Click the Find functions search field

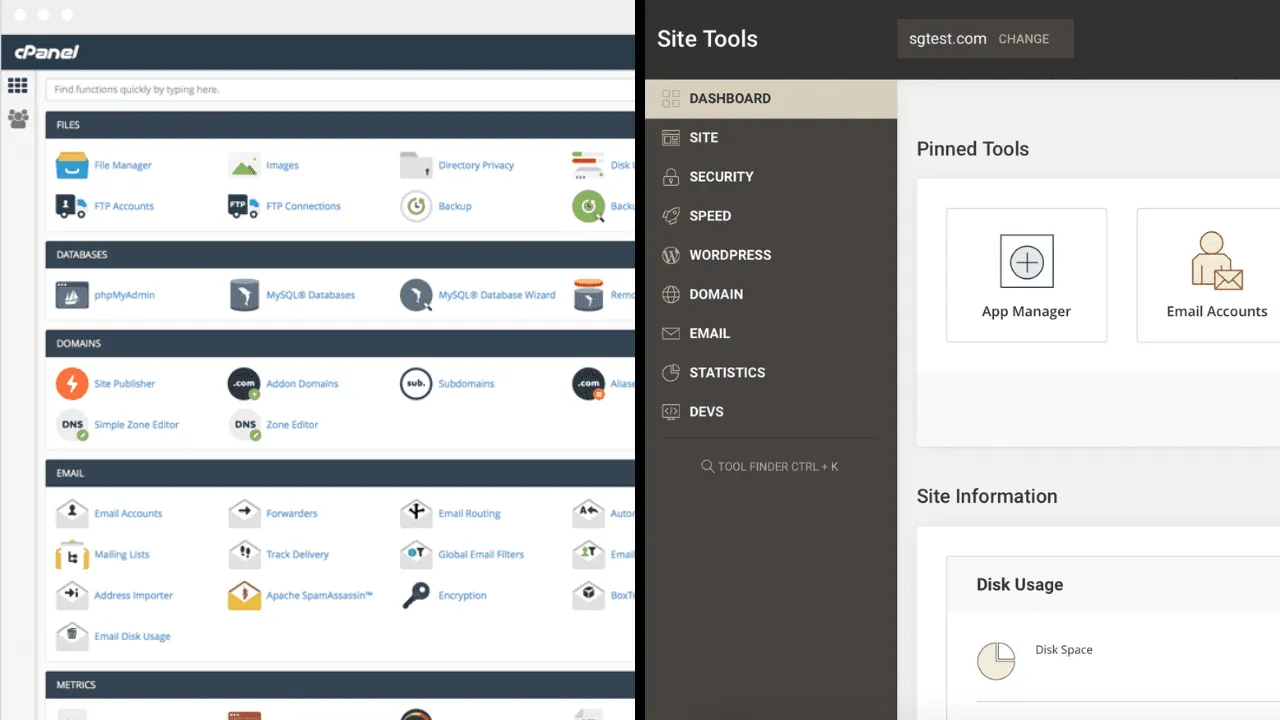340,89
